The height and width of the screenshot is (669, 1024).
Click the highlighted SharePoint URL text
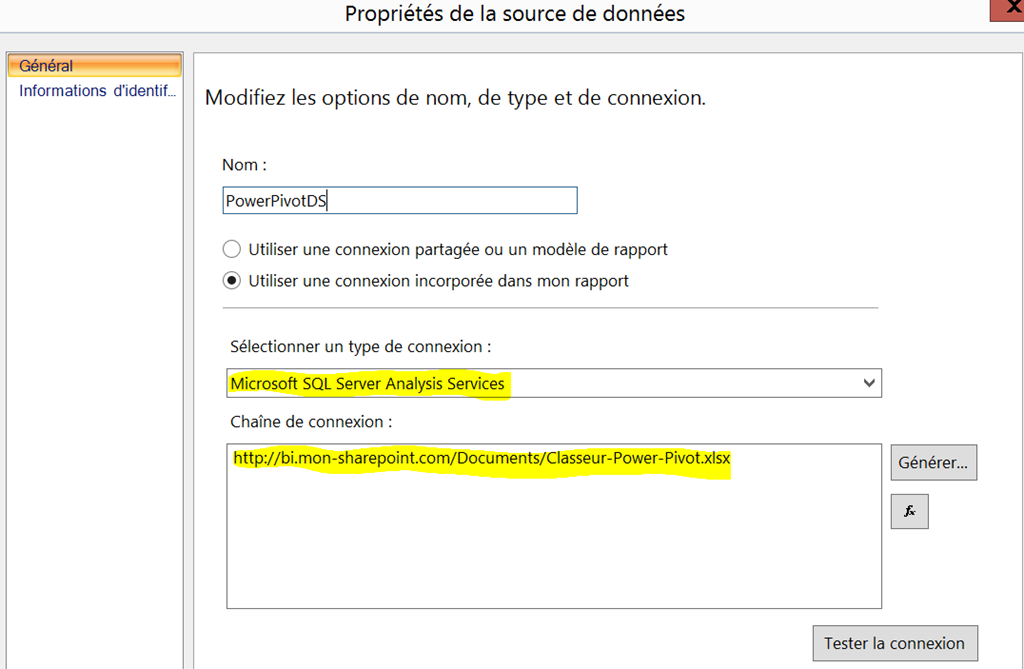click(x=482, y=459)
